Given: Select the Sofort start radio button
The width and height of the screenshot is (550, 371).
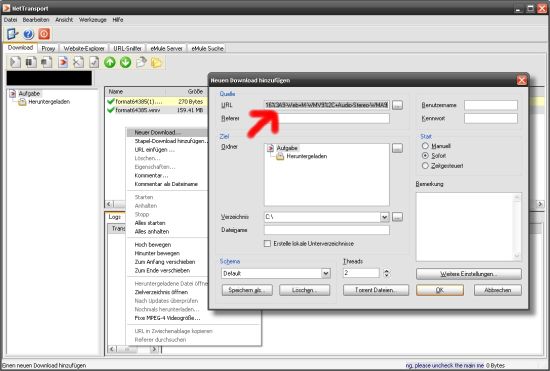Looking at the screenshot, I should coord(425,155).
